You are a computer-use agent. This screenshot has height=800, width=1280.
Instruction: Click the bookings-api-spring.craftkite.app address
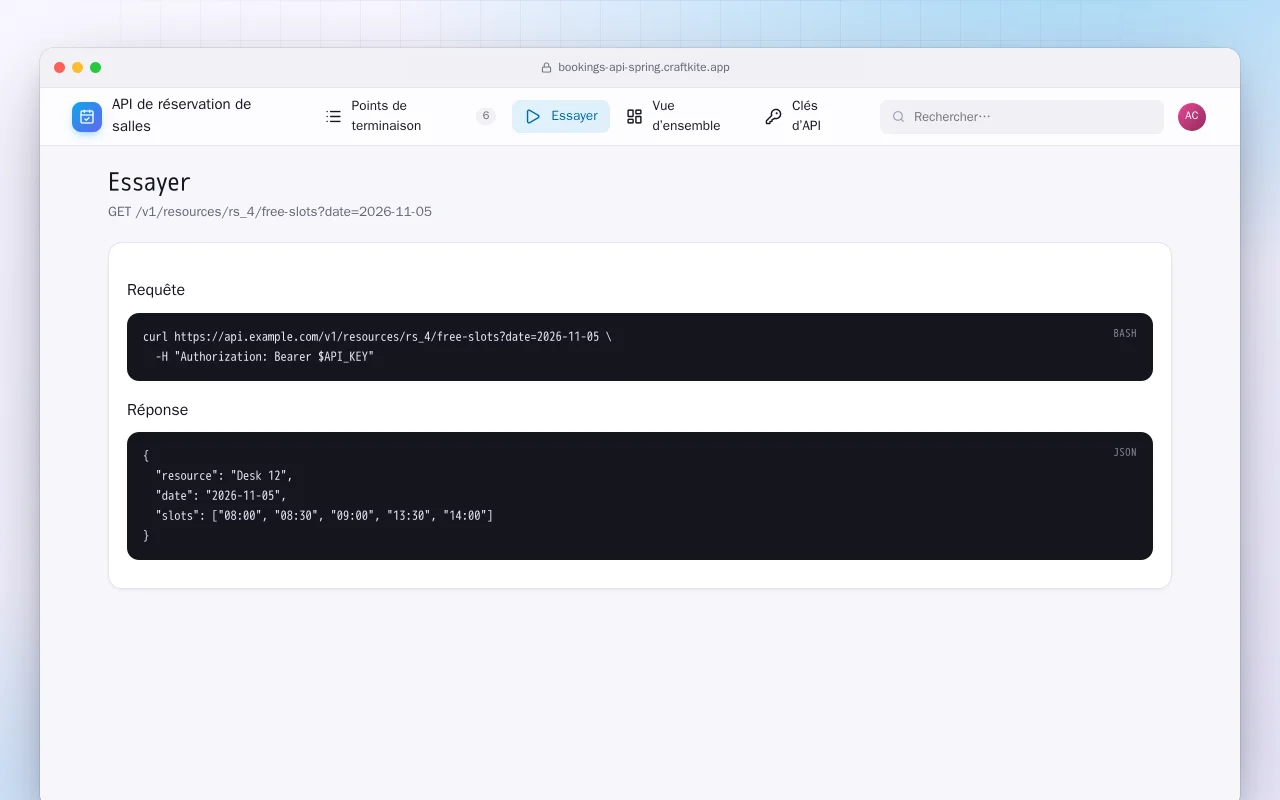[644, 68]
